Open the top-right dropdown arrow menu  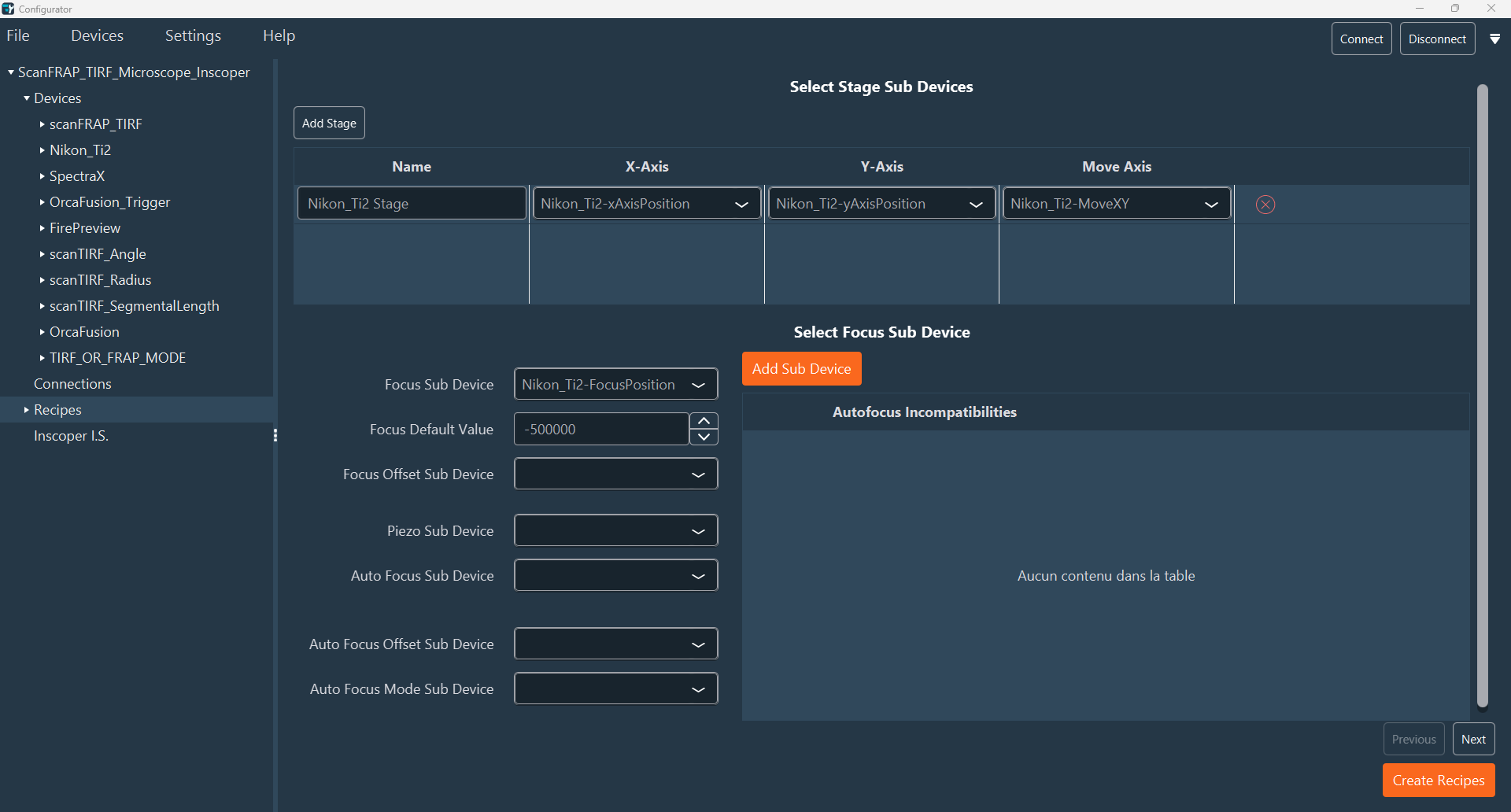(1494, 39)
